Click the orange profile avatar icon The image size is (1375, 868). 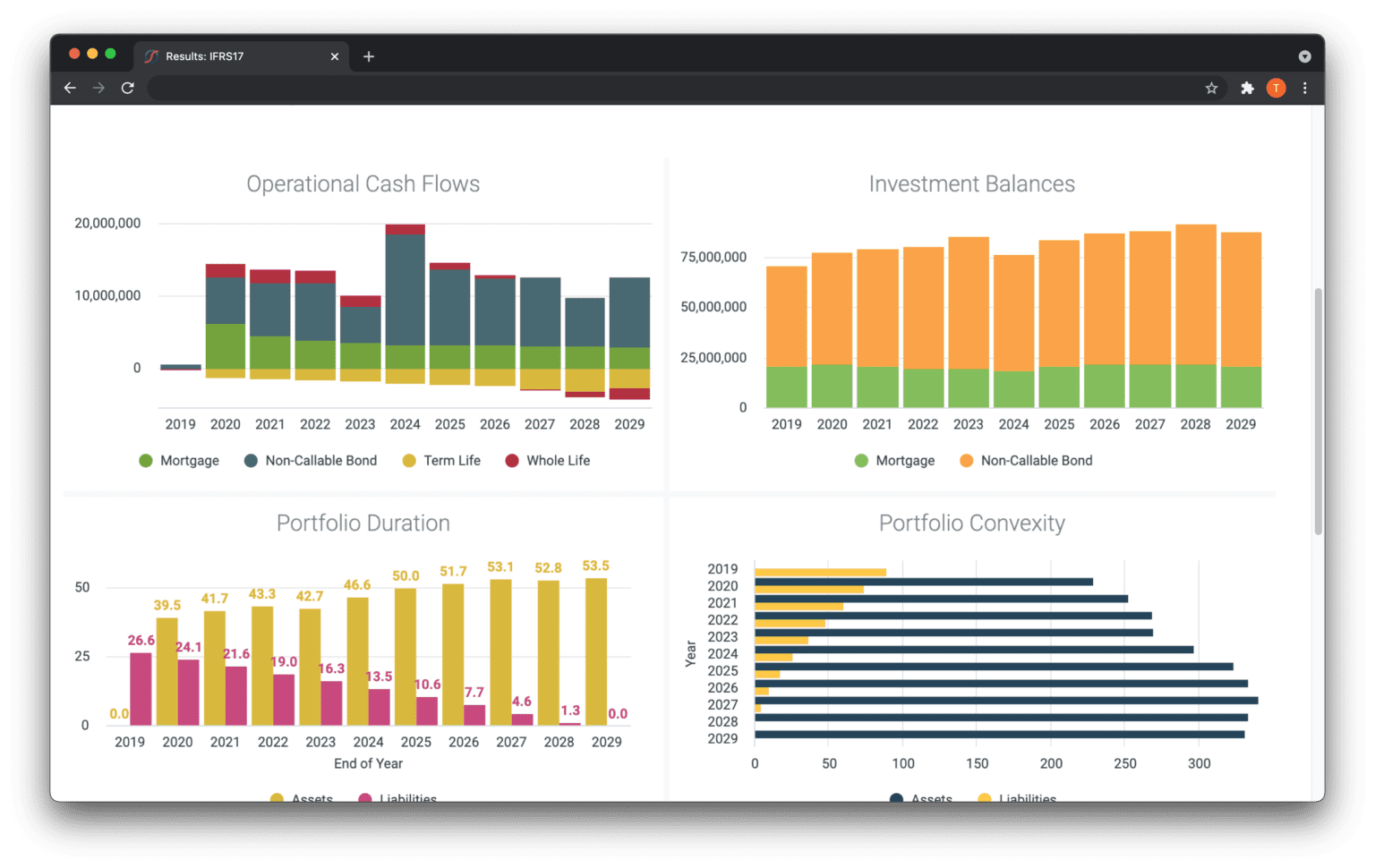[1276, 88]
